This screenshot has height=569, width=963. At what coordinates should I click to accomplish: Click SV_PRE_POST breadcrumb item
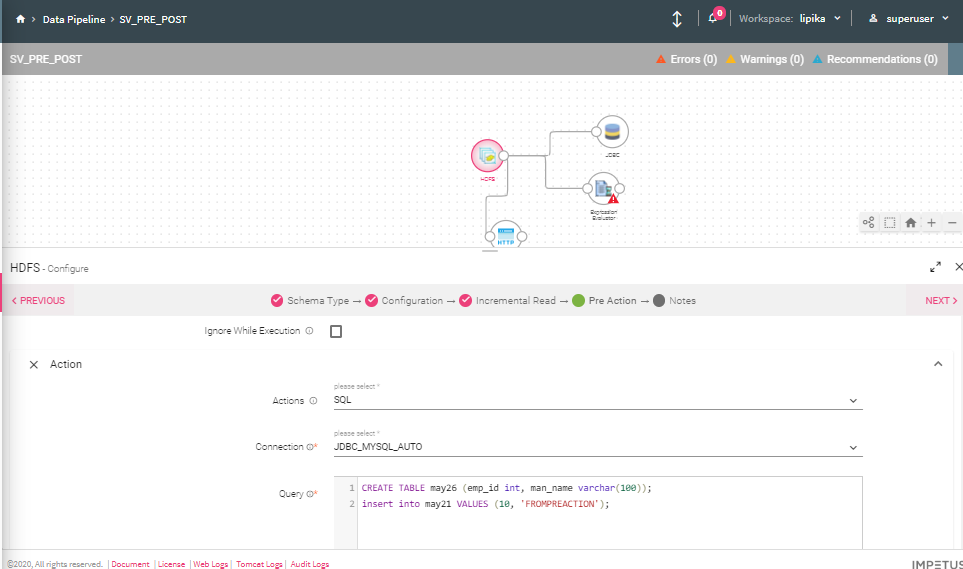click(x=153, y=20)
